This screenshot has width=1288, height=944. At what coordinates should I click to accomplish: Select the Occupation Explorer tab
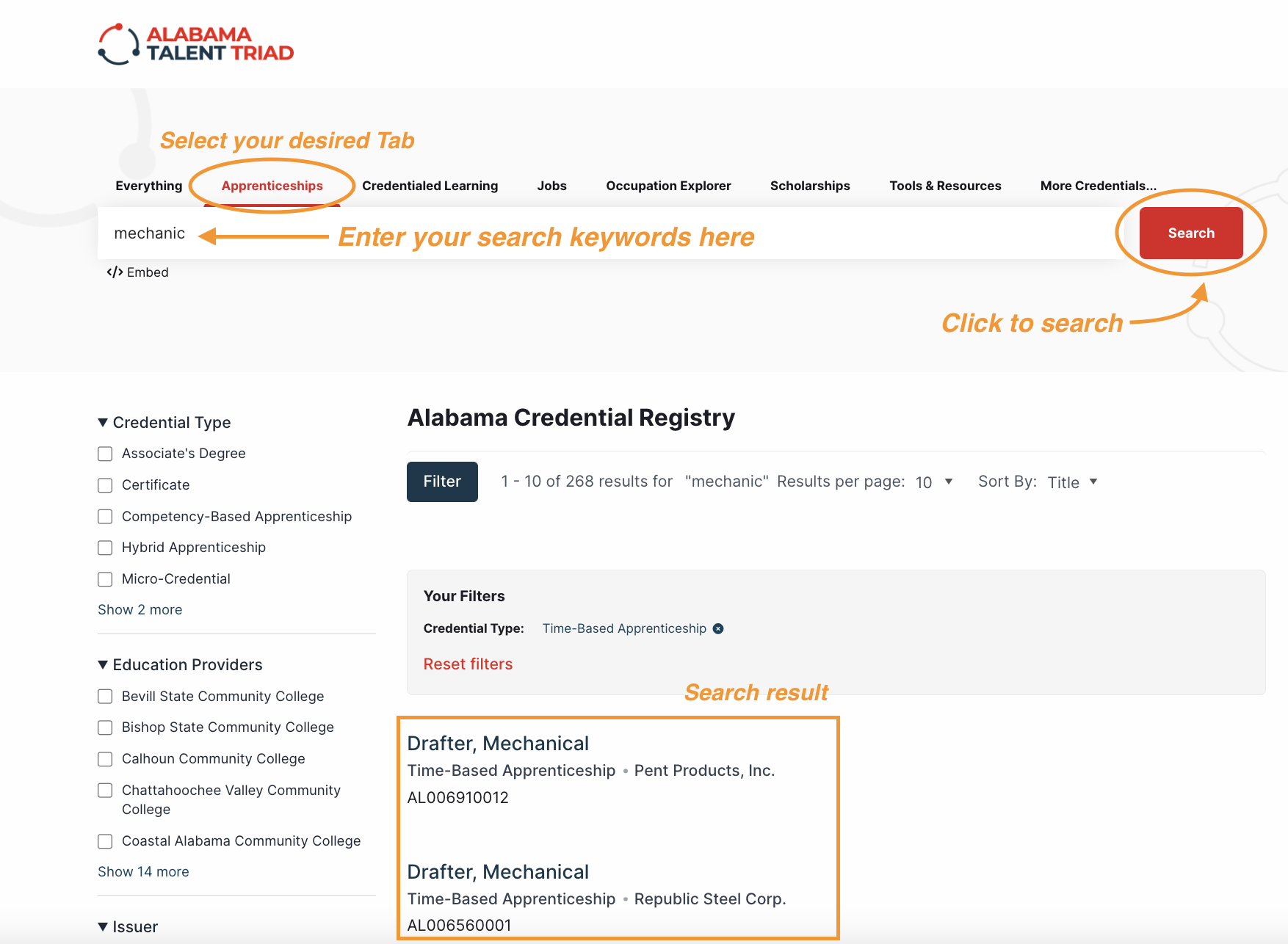click(x=668, y=186)
